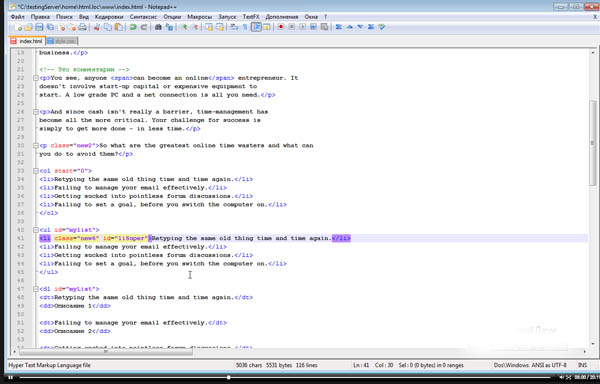Open the Синтаксис menu
This screenshot has height=384, width=600.
143,17
